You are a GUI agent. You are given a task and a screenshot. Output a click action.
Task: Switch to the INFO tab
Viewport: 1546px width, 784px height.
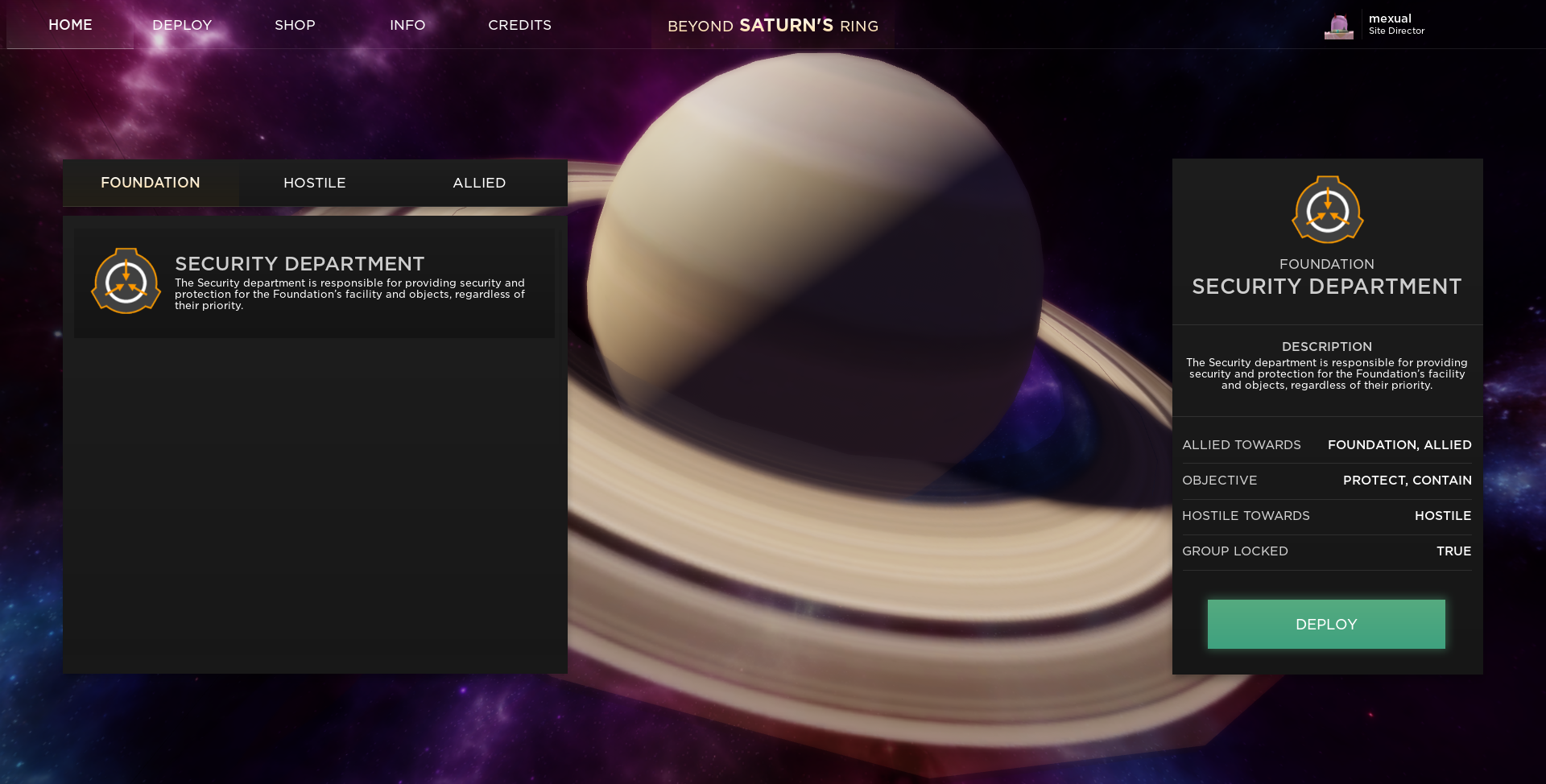coord(407,25)
